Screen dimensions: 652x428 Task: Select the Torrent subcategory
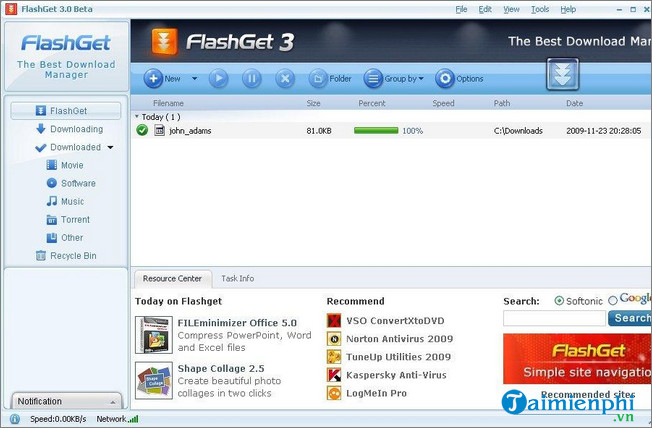(x=68, y=220)
